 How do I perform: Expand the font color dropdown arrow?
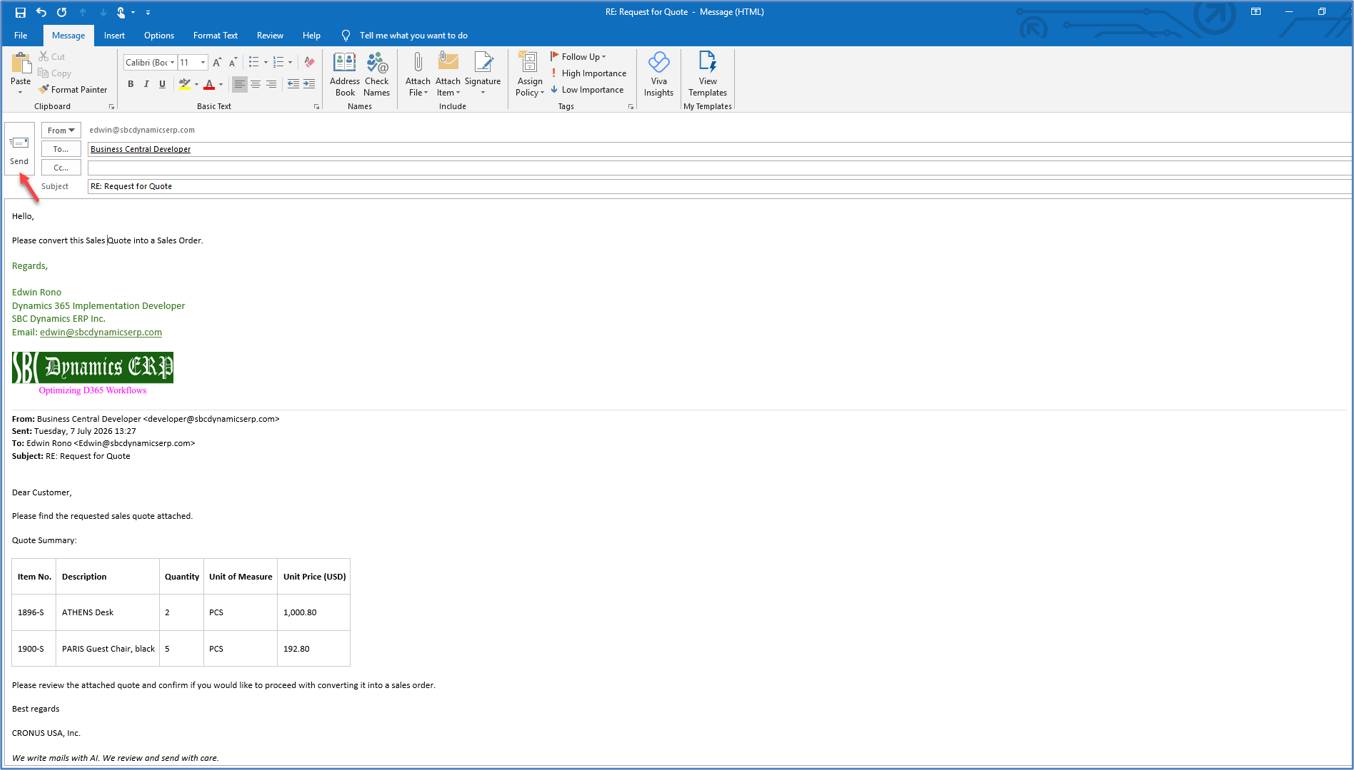(x=221, y=84)
